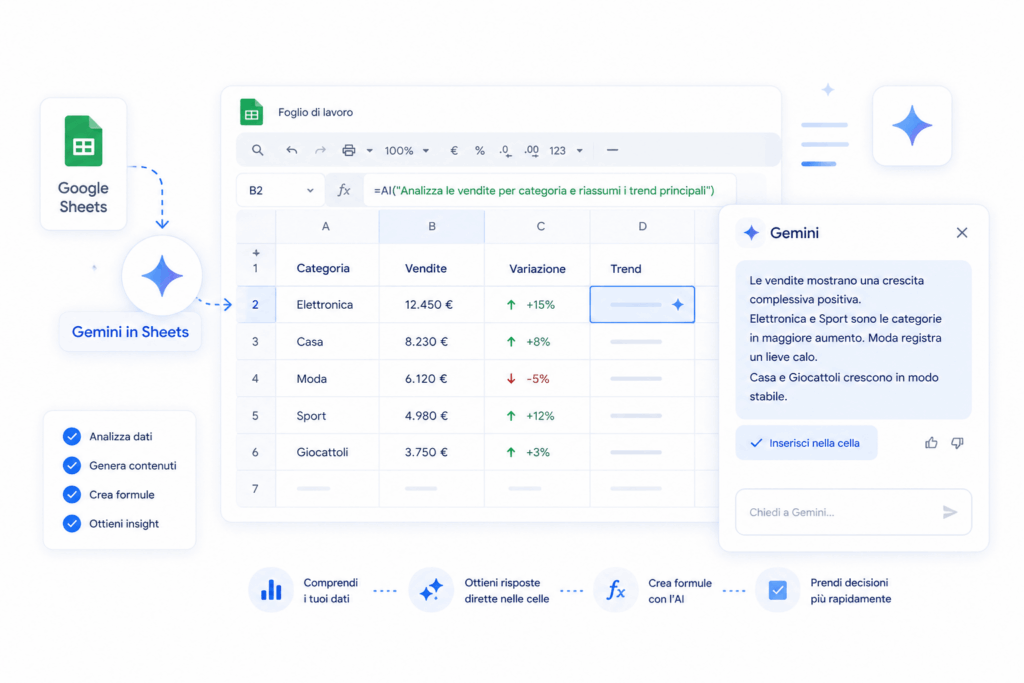The height and width of the screenshot is (683, 1024).
Task: Click the Chiedi a Gemini input field
Action: [854, 512]
